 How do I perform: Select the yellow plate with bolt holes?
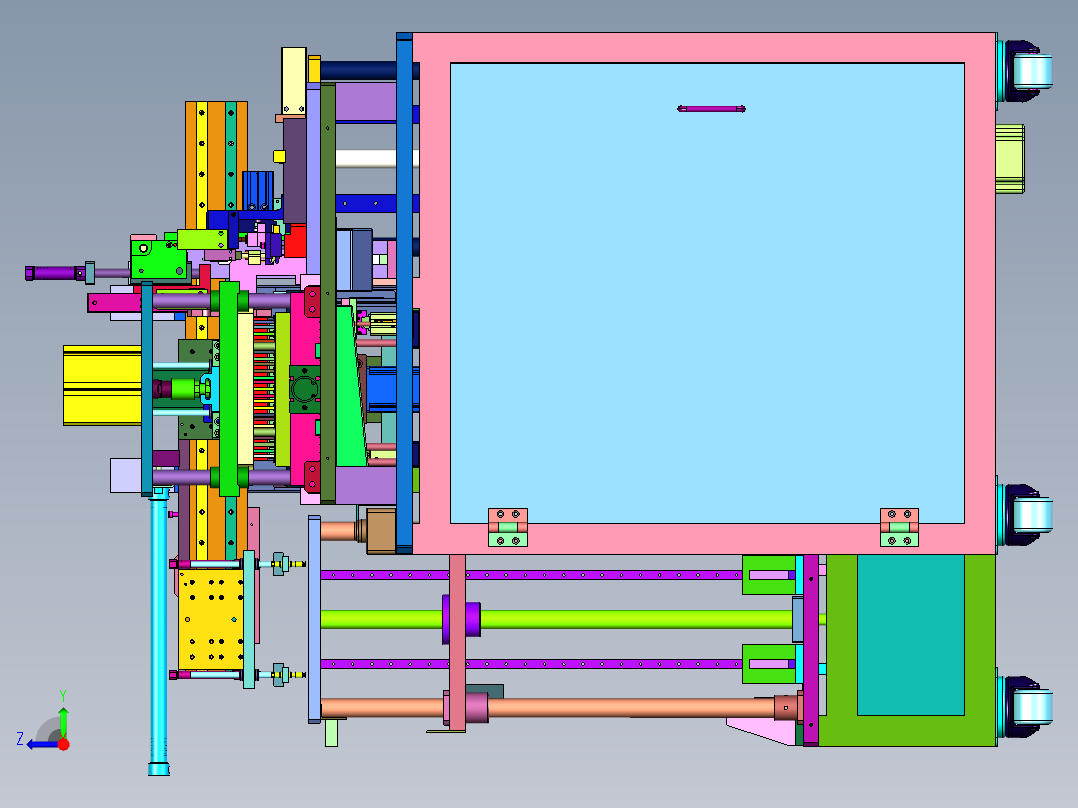point(210,620)
